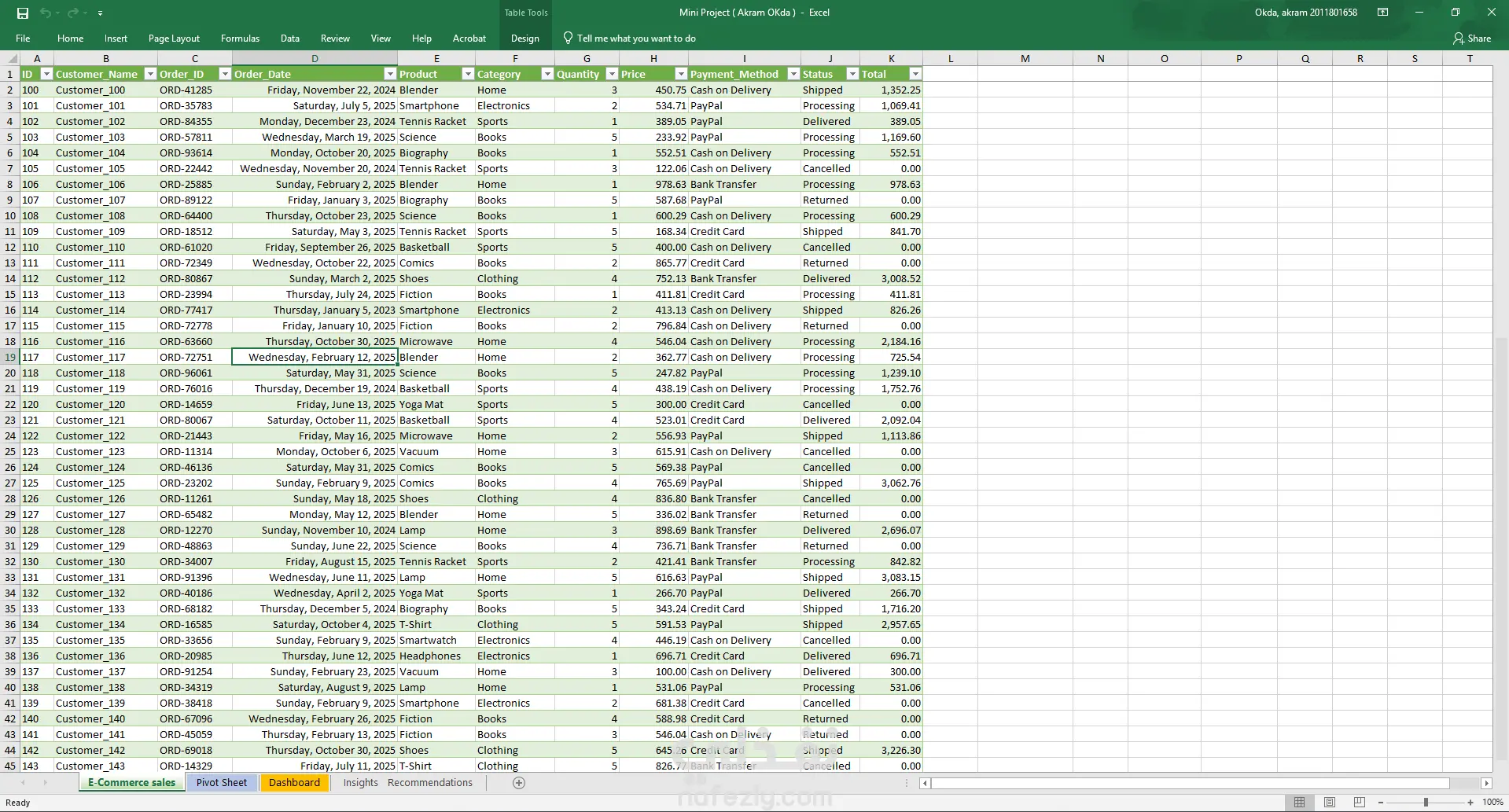Screen dimensions: 1509x812
Task: Switch to E-Commerce sales sheet tab
Action: [x=131, y=782]
